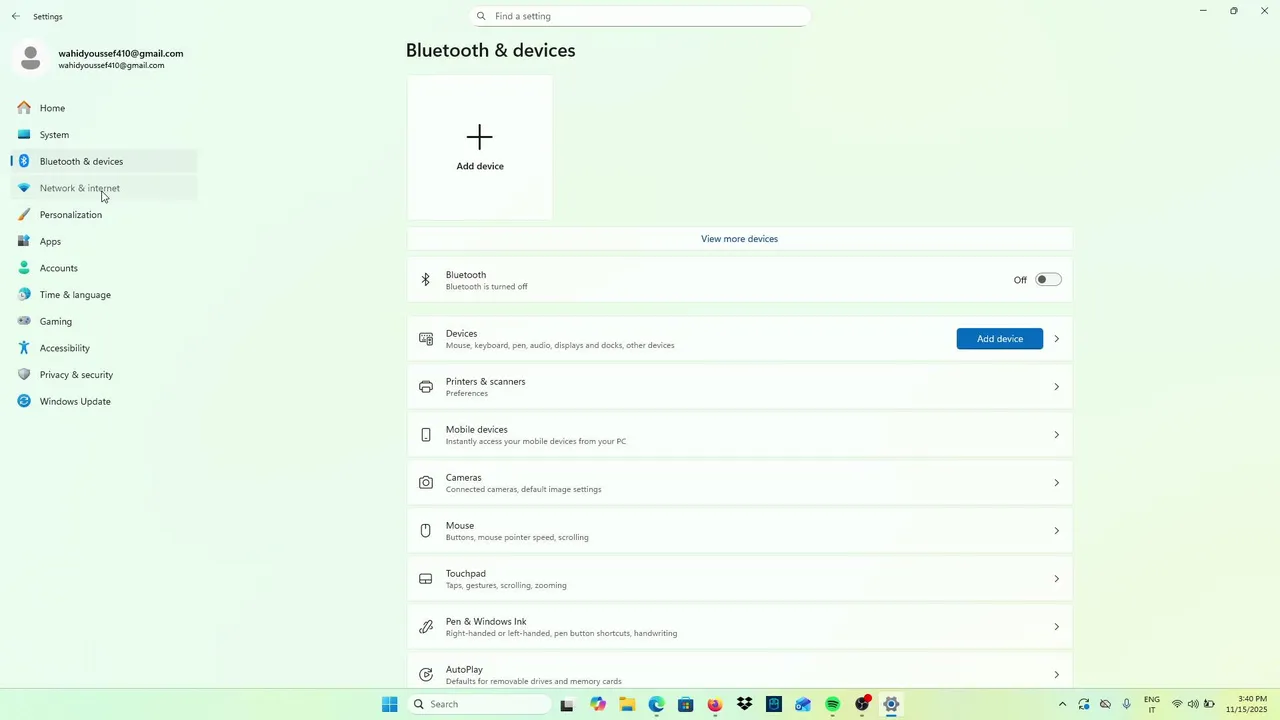Launch File Explorer from taskbar
The image size is (1280, 720).
pos(627,704)
